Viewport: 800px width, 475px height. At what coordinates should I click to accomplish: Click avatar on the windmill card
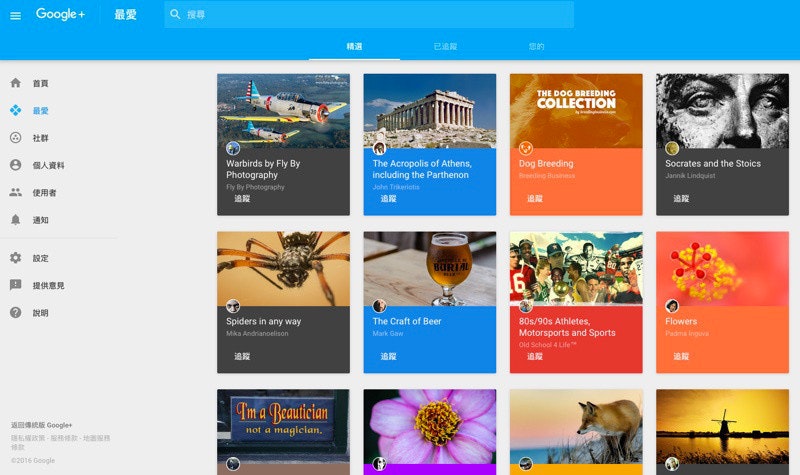672,464
